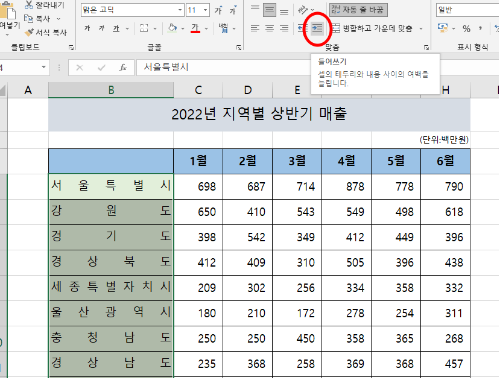
Task: Expand the Paste options arrow
Action: (8, 34)
